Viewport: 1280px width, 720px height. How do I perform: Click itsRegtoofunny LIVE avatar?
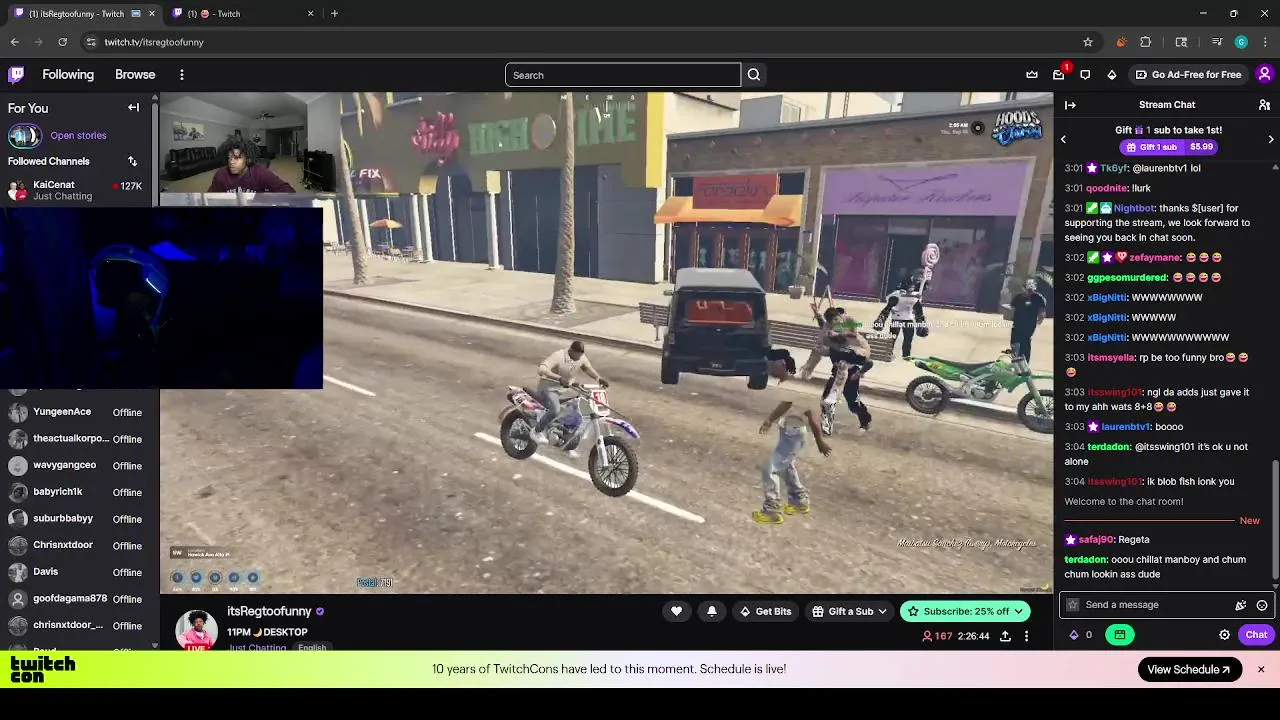(x=197, y=630)
